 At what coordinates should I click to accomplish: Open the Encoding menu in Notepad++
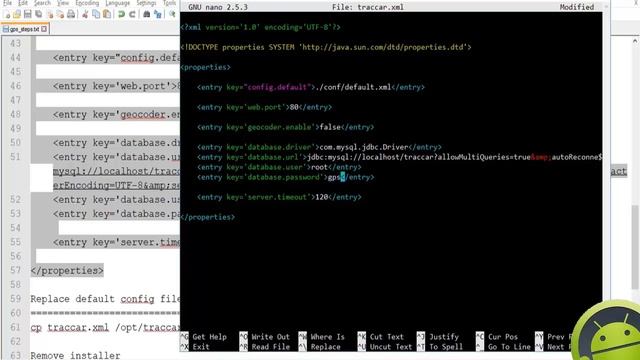(x=87, y=3)
